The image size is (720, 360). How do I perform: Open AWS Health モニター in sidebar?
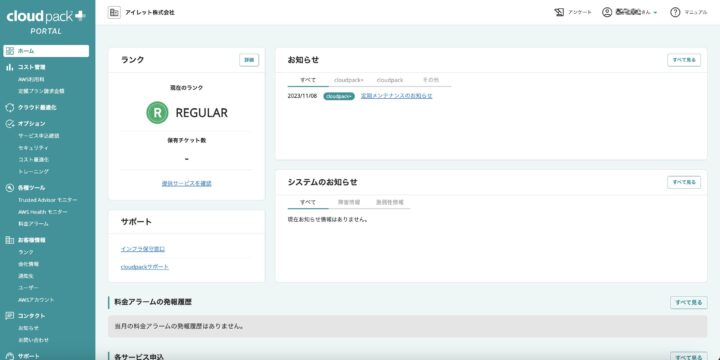coord(43,212)
